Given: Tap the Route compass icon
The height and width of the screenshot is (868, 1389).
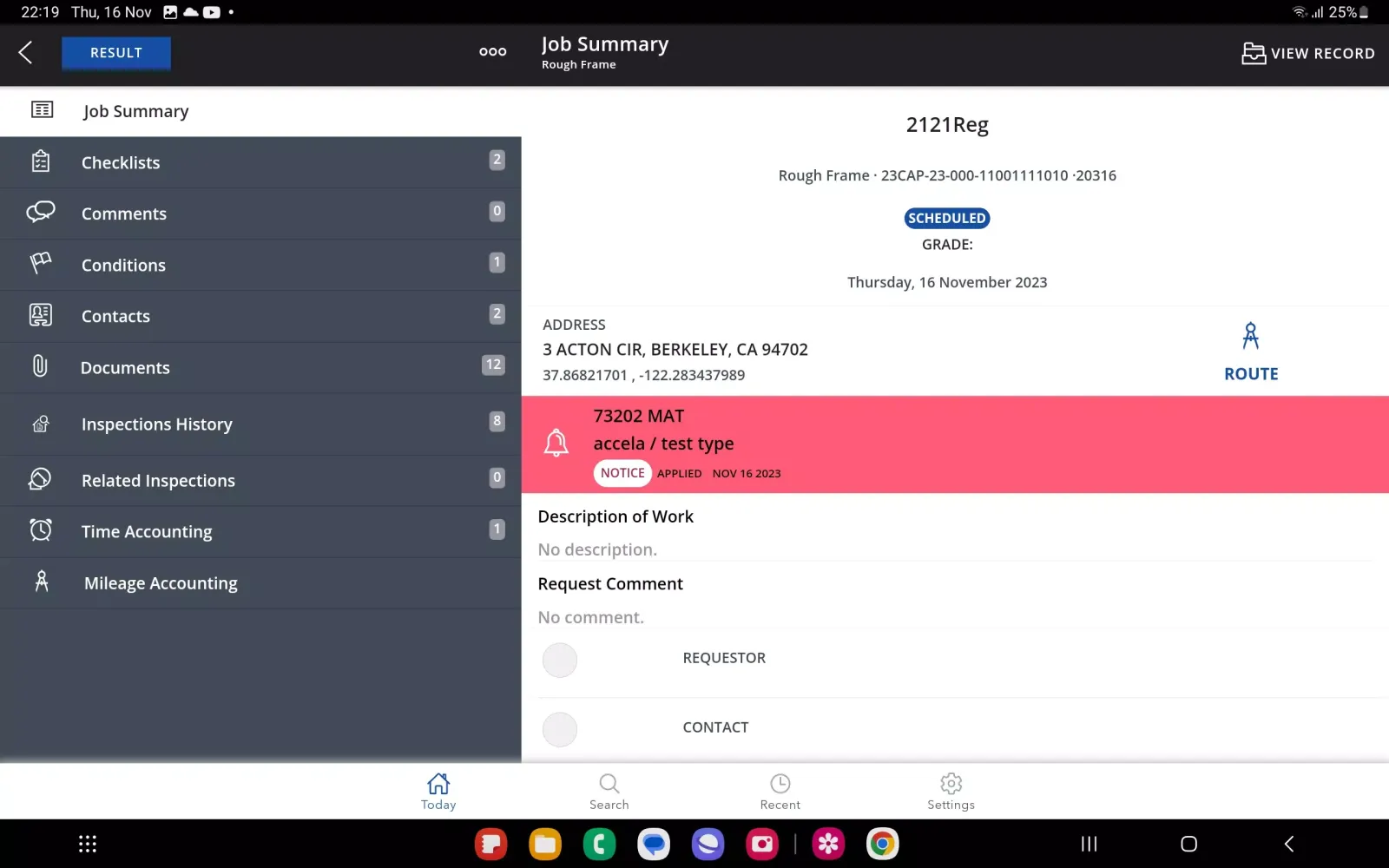Looking at the screenshot, I should (x=1250, y=337).
